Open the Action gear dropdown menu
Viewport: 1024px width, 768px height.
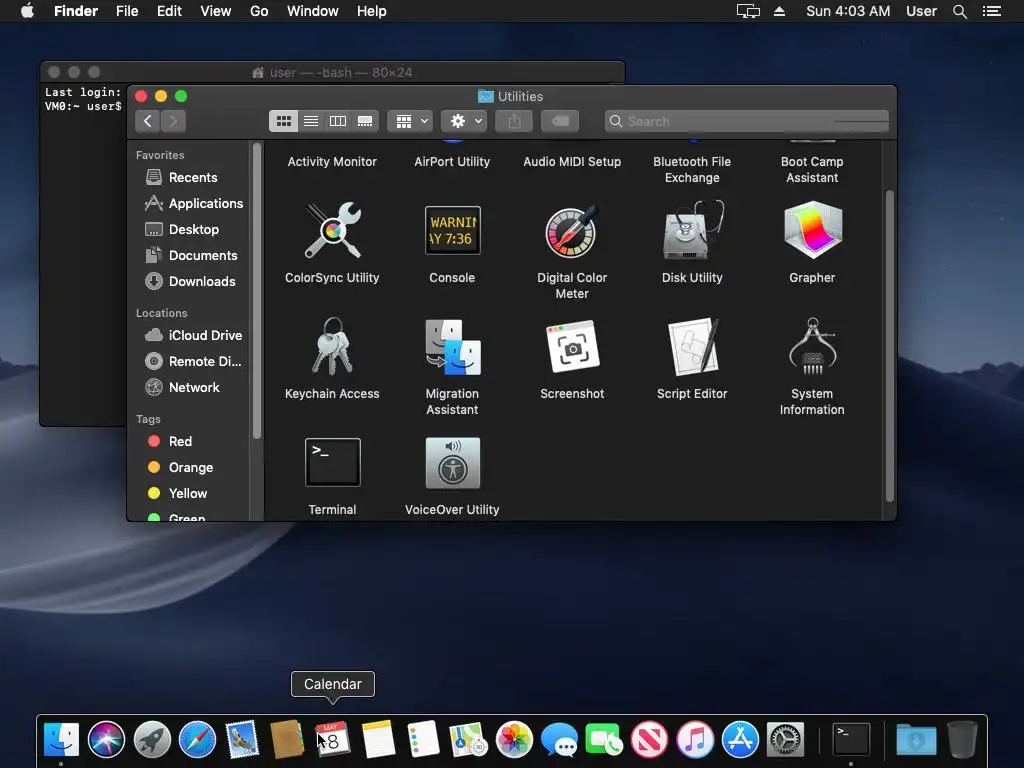464,121
